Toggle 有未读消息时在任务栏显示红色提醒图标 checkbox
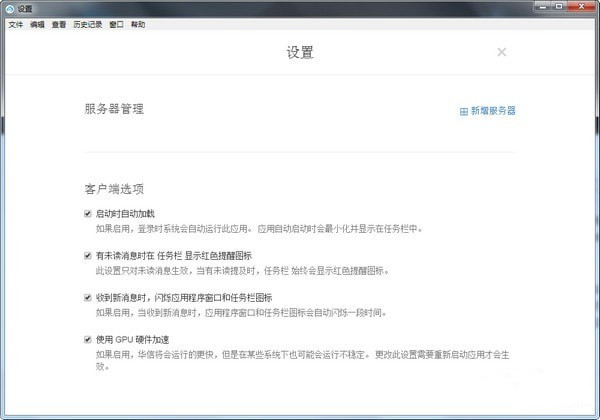 point(88,256)
